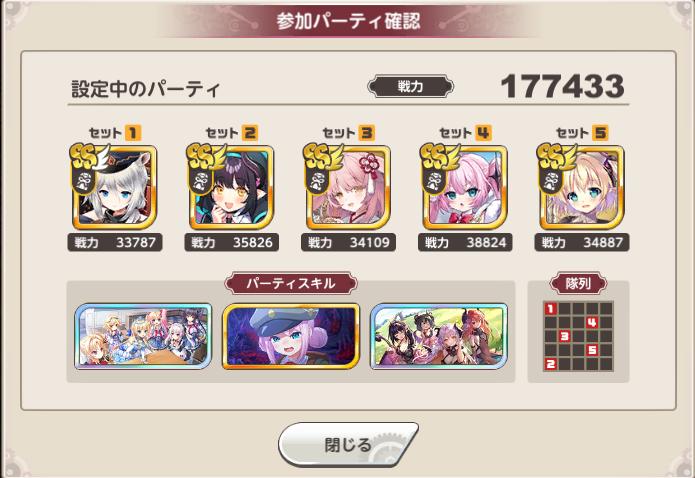
Task: Close the dialog with 閉じる button
Action: pos(348,444)
